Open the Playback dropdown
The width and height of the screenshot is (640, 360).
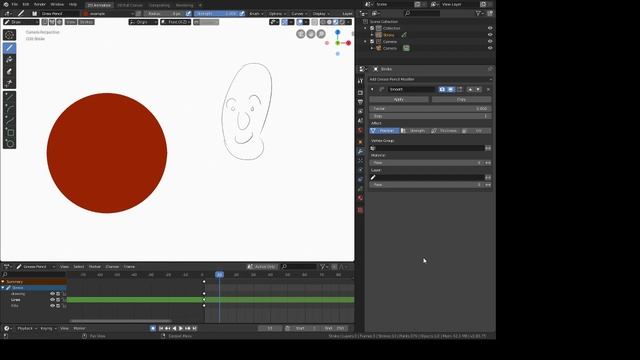coord(27,328)
